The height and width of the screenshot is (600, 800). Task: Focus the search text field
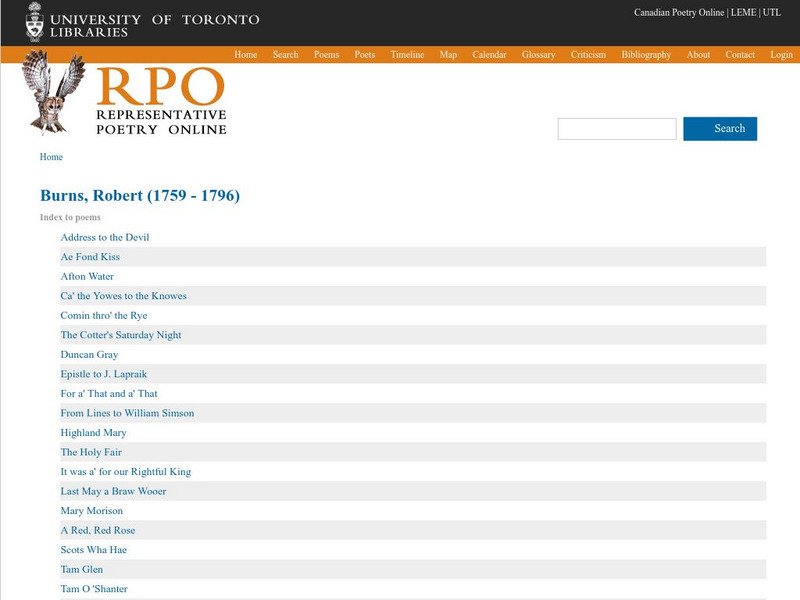[617, 129]
